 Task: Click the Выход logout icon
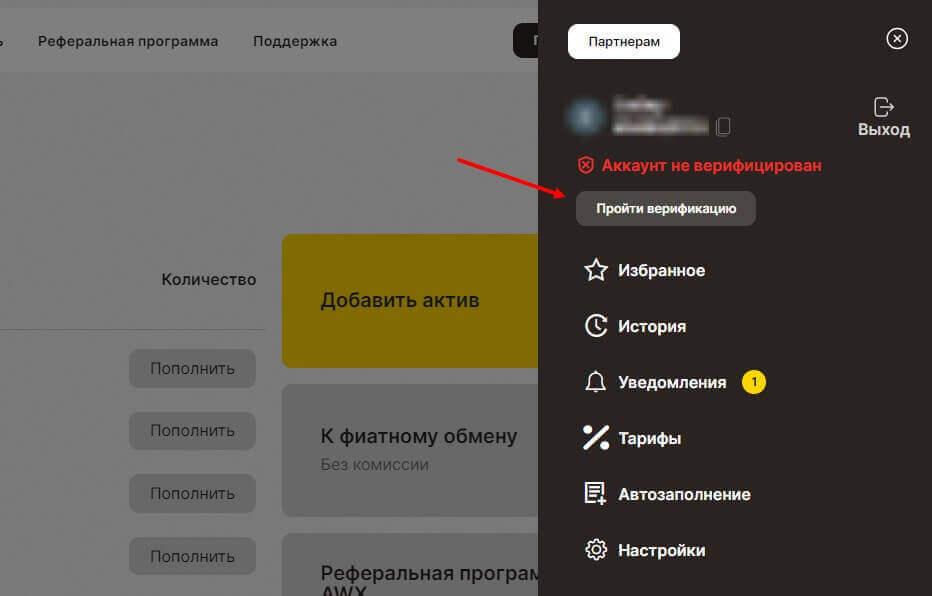883,107
